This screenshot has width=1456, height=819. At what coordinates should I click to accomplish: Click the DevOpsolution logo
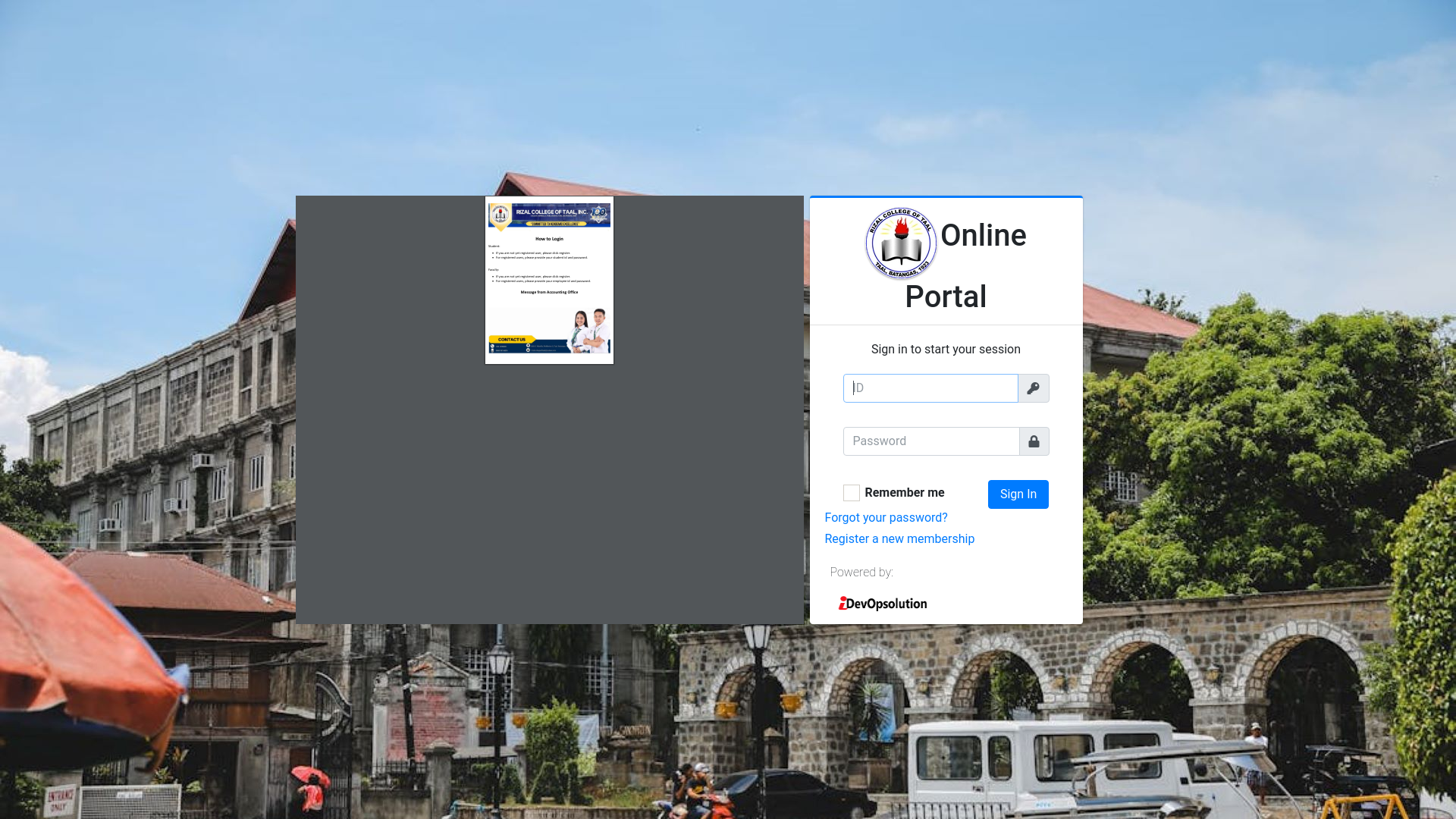pyautogui.click(x=883, y=604)
